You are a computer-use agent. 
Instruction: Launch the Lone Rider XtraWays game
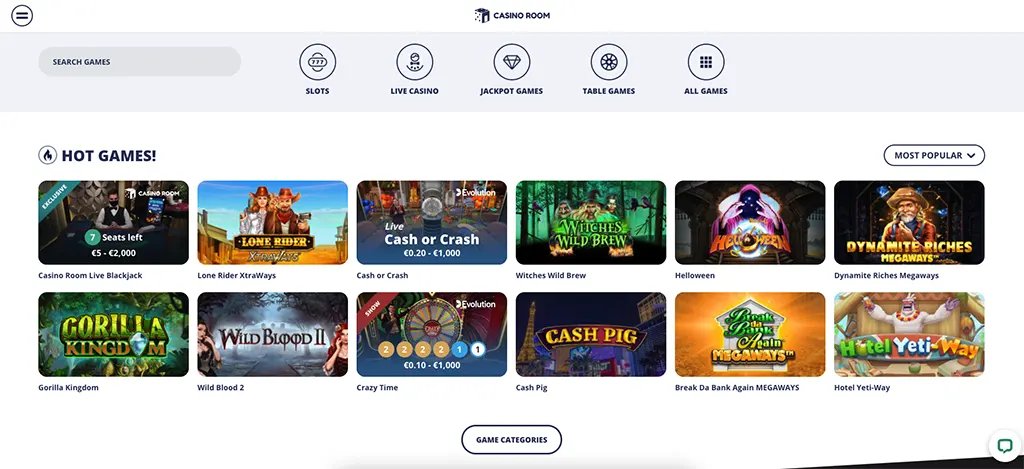pos(272,223)
